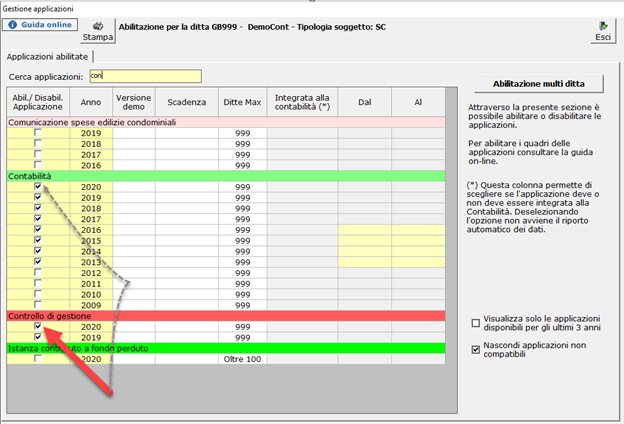The height and width of the screenshot is (424, 624).
Task: Uncheck Nascondi applicazioni non compatibili
Action: [476, 350]
